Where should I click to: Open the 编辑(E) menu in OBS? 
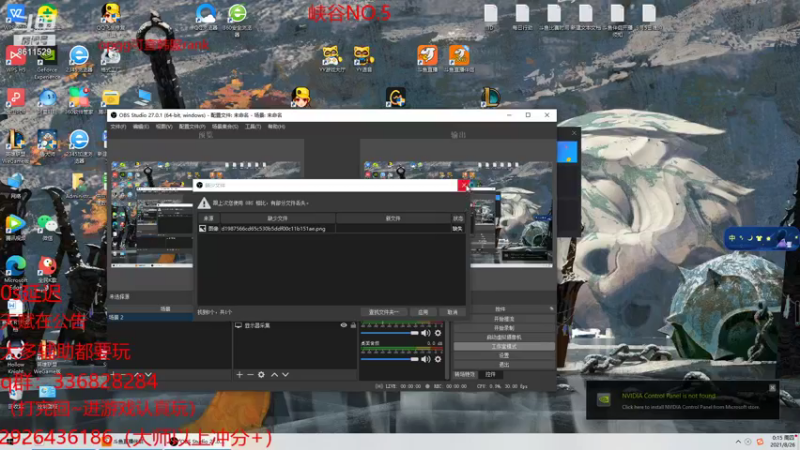(141, 127)
